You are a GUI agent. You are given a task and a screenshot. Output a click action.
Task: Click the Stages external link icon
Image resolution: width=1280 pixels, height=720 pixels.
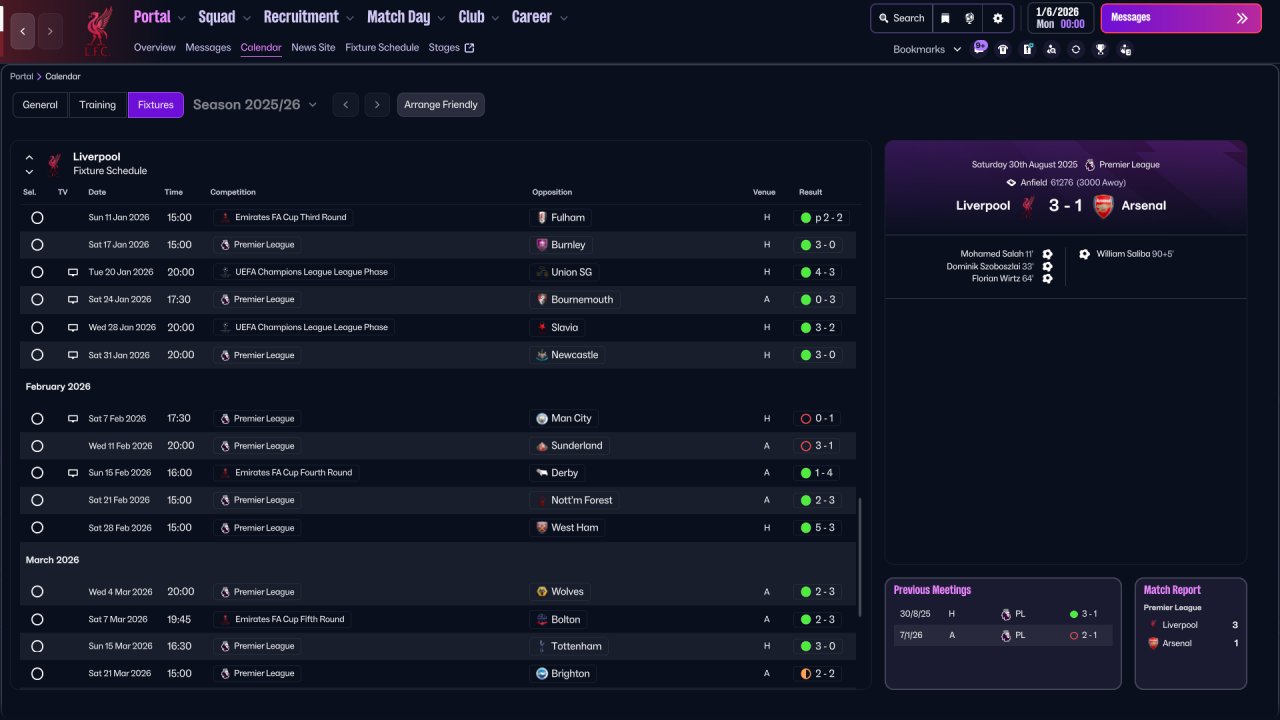click(x=470, y=47)
